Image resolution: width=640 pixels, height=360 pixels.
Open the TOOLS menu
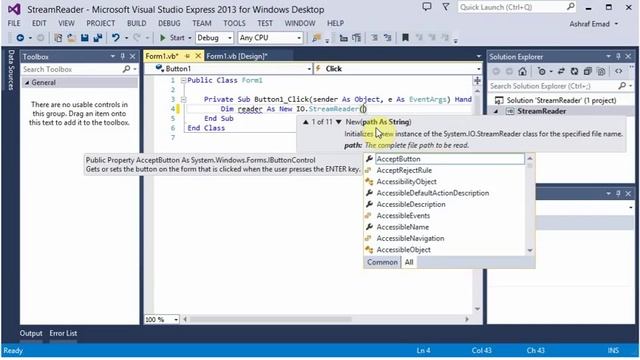[234, 23]
